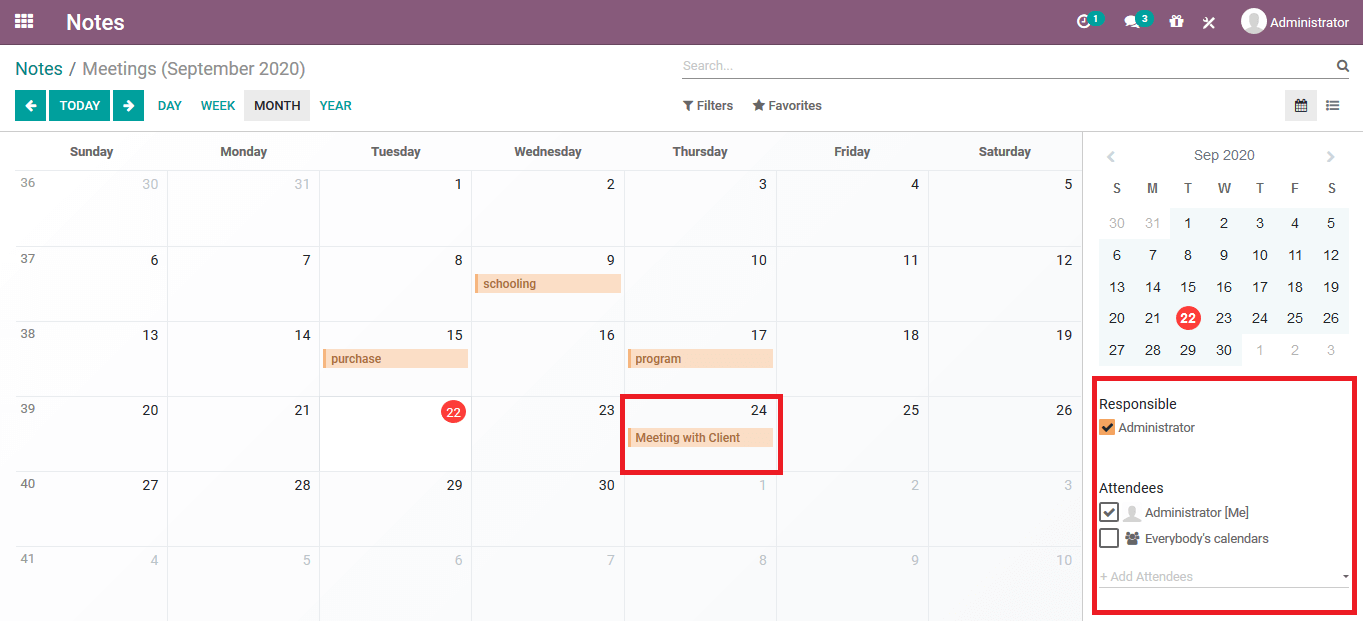Viewport: 1363px width, 621px height.
Task: Select day 26 in the mini calendar
Action: (x=1331, y=318)
